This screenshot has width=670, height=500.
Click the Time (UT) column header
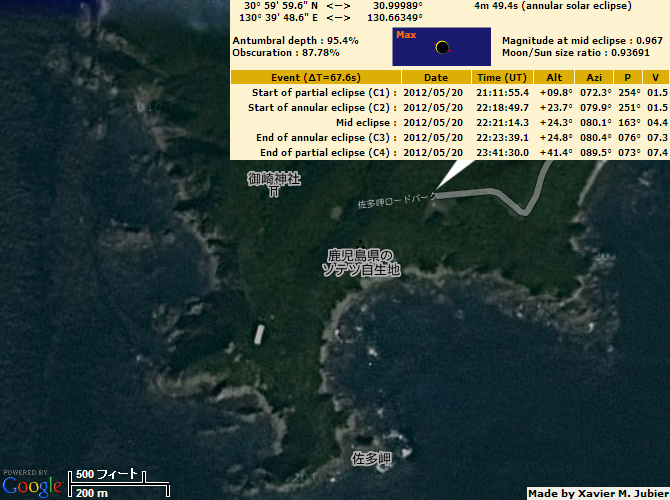point(502,77)
